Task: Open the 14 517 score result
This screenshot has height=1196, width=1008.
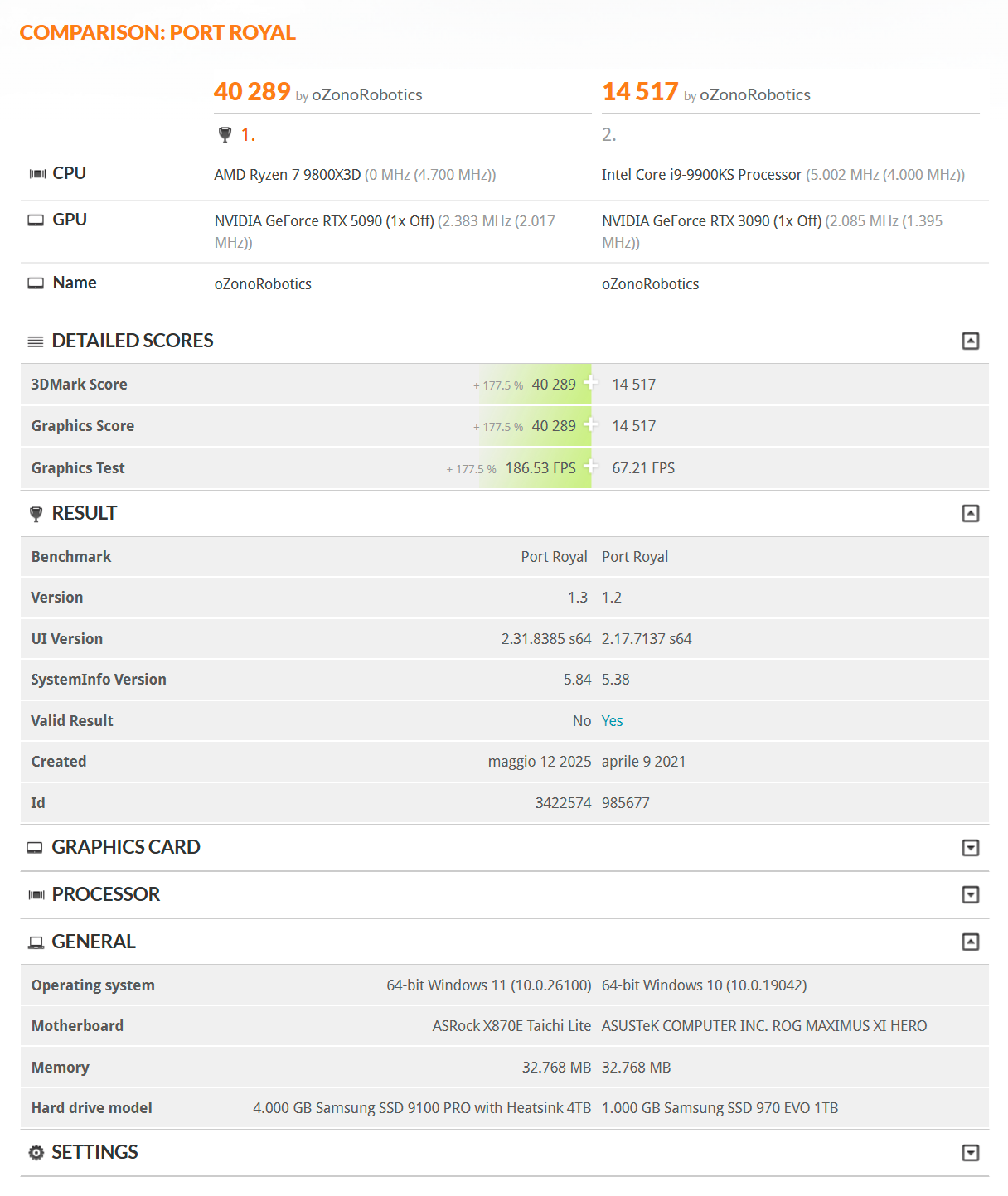Action: pos(640,91)
